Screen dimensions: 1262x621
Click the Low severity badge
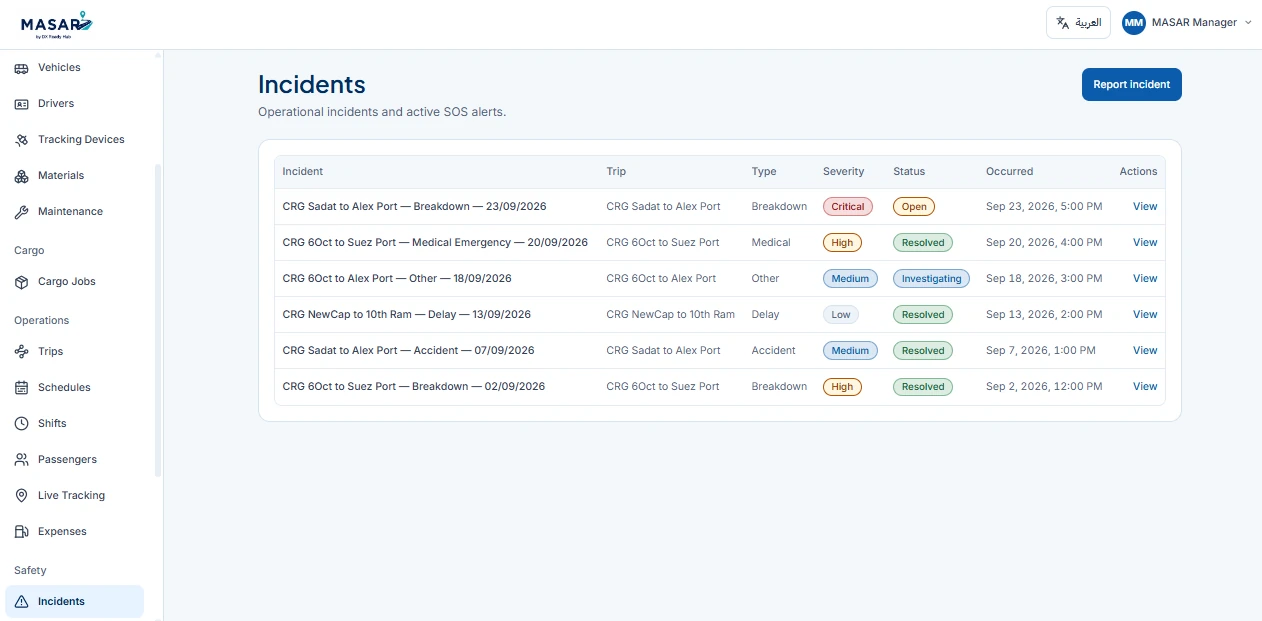pos(841,315)
